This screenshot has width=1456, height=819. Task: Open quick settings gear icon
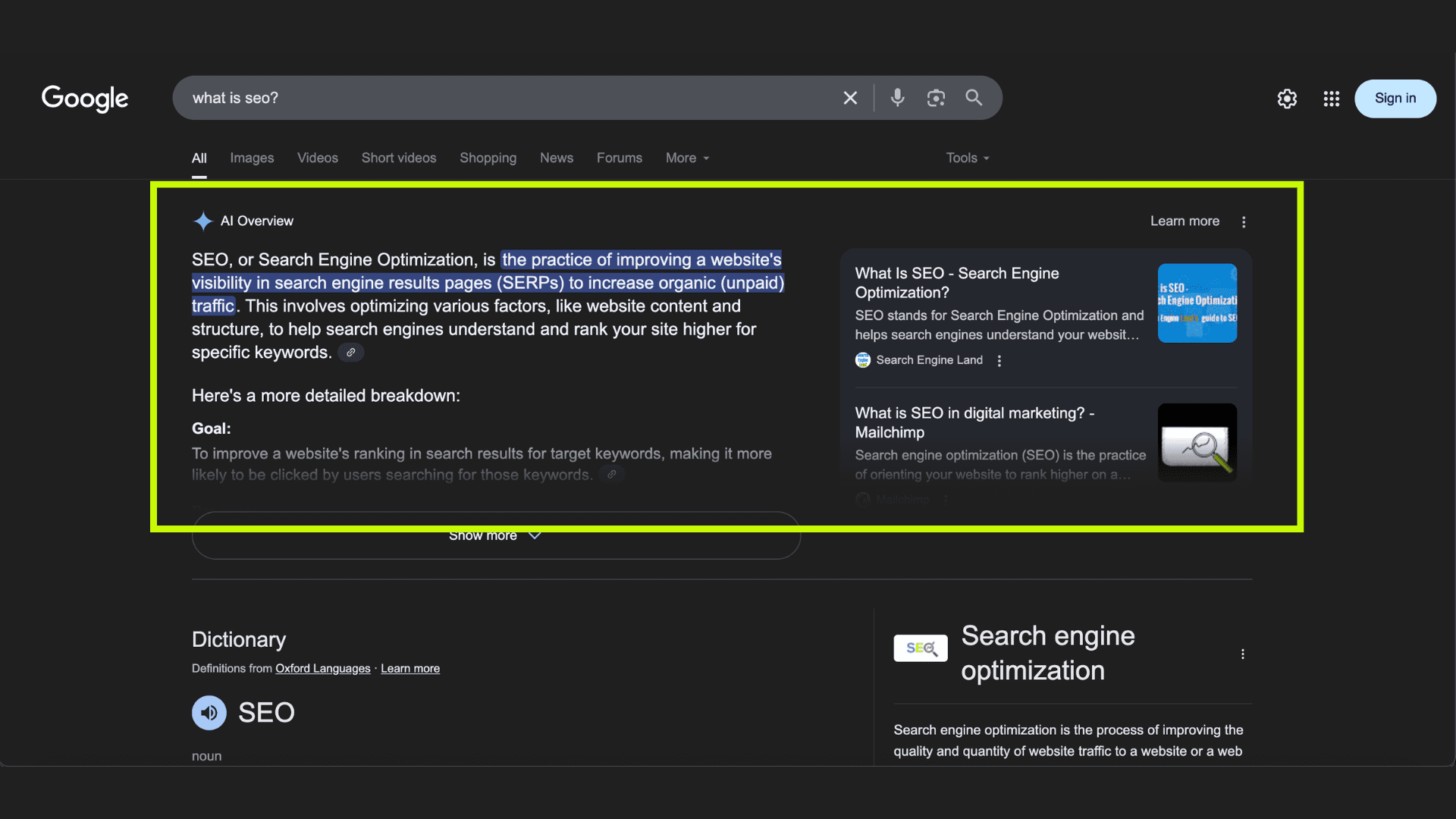pyautogui.click(x=1287, y=99)
